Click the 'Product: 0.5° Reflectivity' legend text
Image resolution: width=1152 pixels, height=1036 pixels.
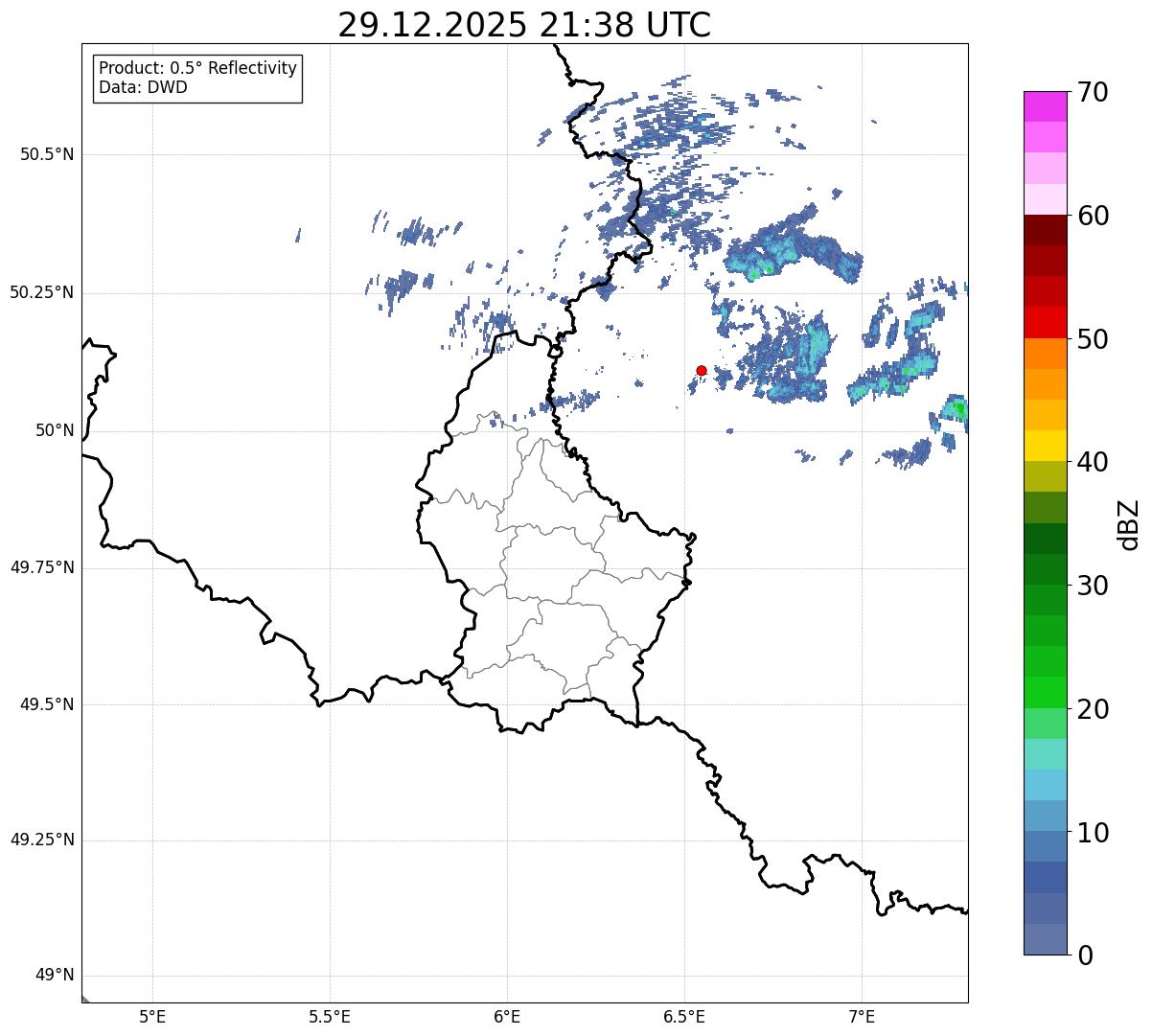pyautogui.click(x=197, y=69)
